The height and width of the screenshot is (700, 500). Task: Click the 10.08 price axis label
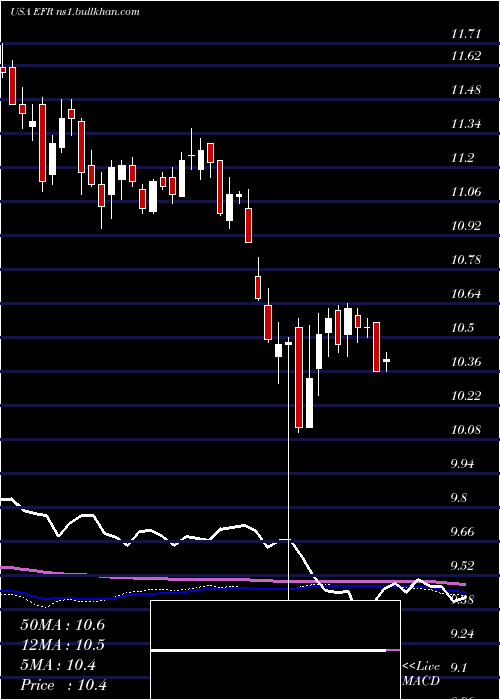click(x=466, y=429)
